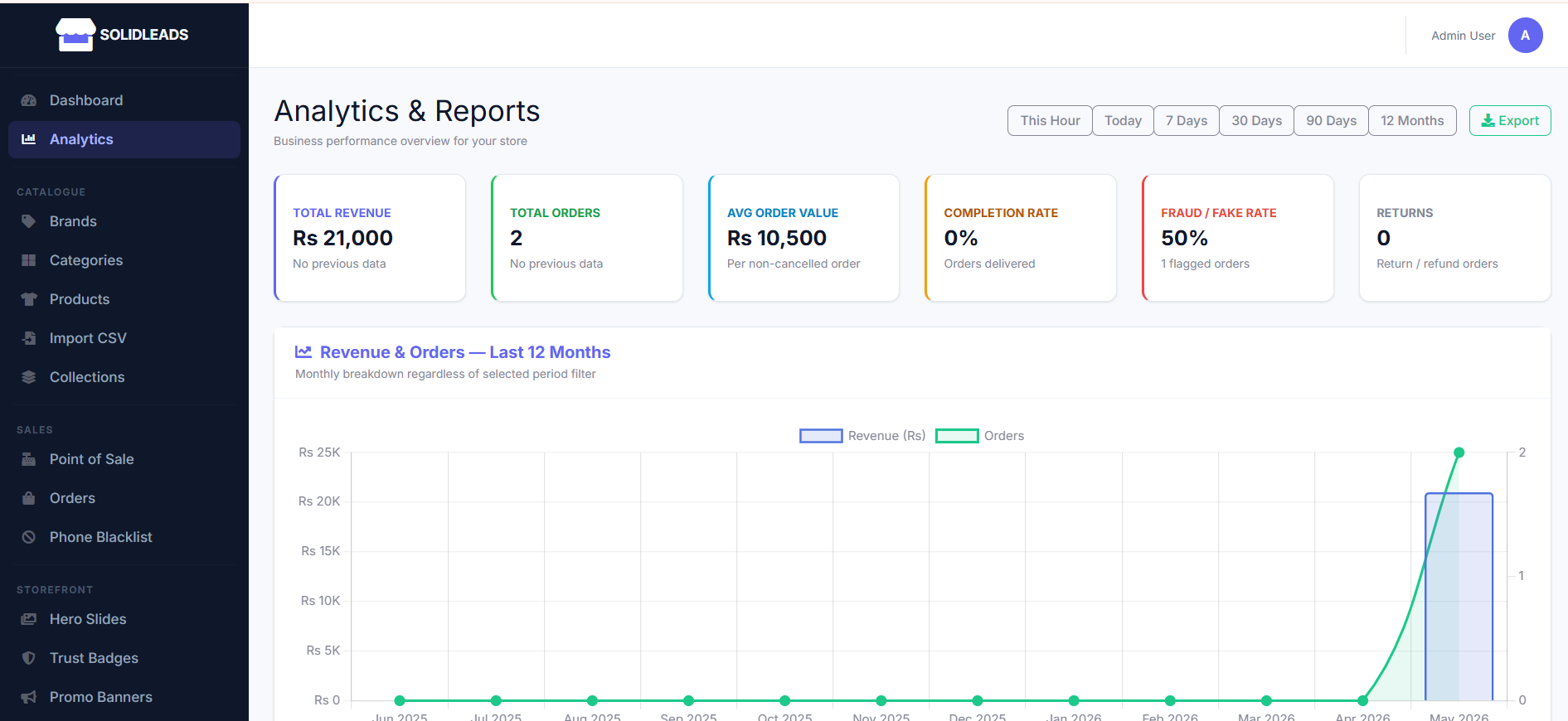The height and width of the screenshot is (721, 1568).
Task: Open Products from the catalogue section
Action: pyautogui.click(x=124, y=299)
